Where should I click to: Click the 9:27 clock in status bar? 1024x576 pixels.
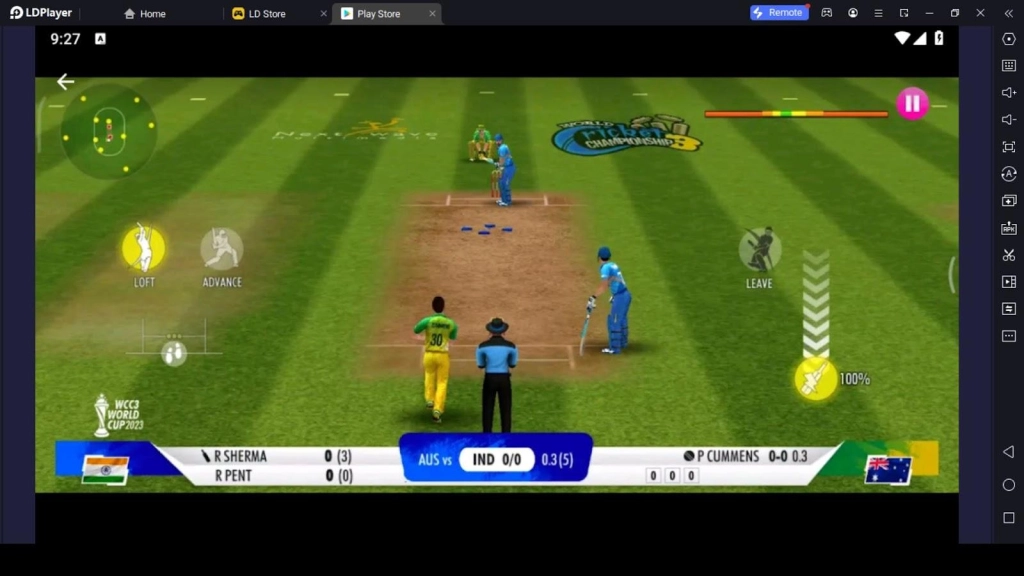point(65,39)
